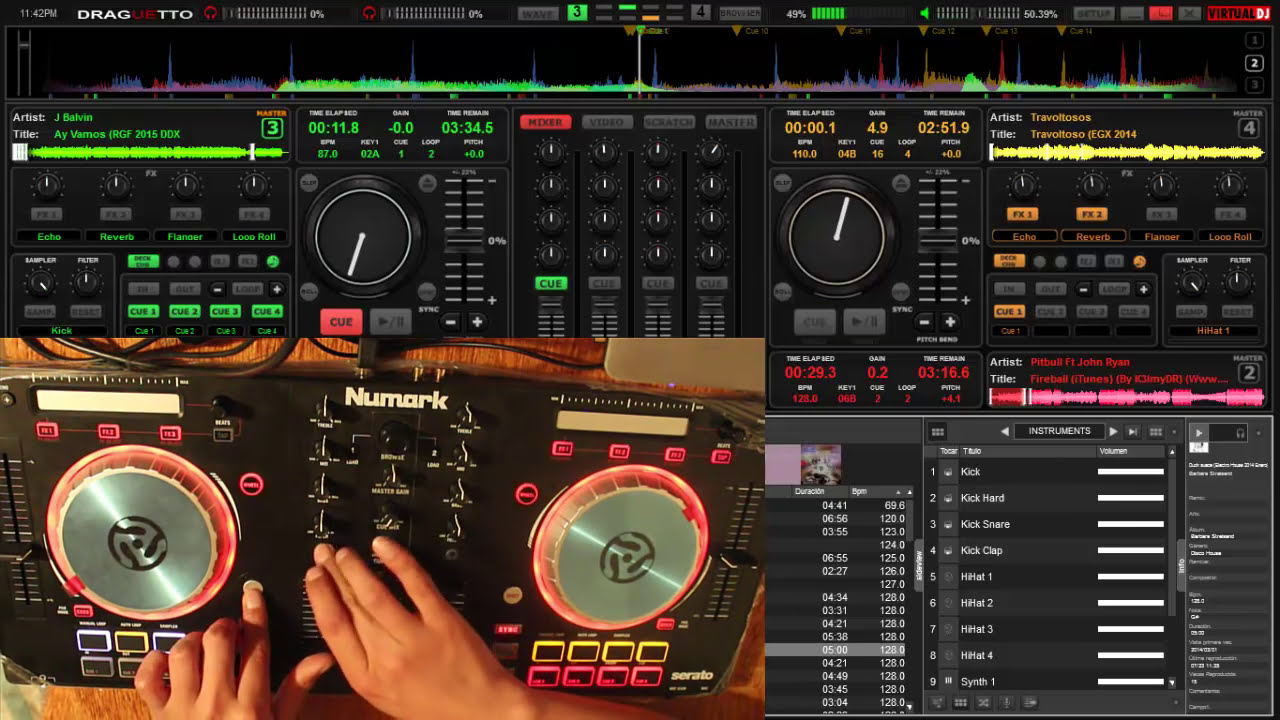Image resolution: width=1280 pixels, height=720 pixels.
Task: Switch to MASTER tab
Action: point(731,122)
